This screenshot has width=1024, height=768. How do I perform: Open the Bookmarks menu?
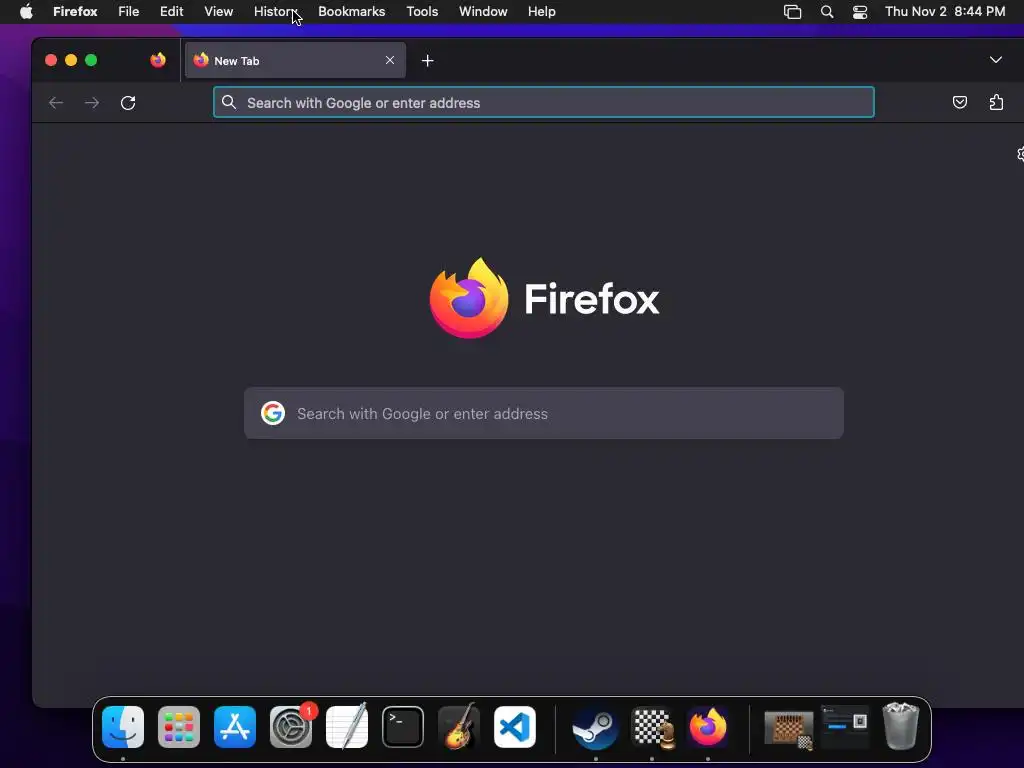[x=351, y=12]
